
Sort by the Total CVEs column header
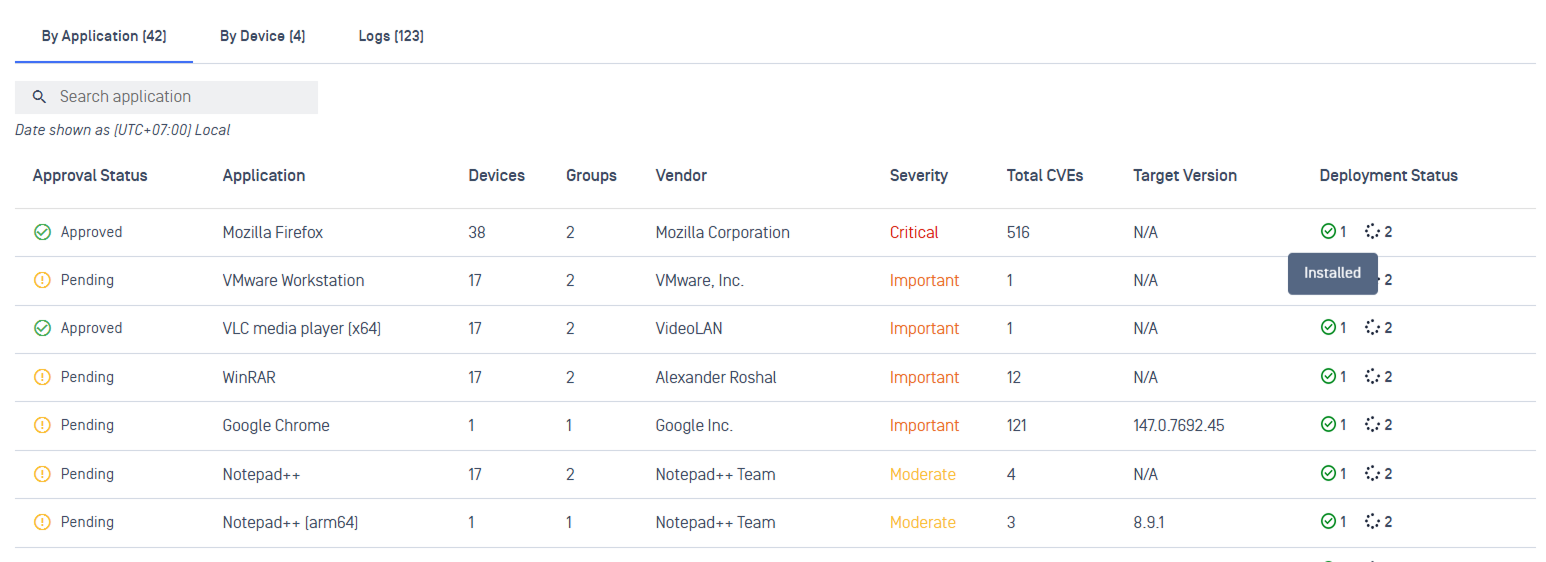1044,175
